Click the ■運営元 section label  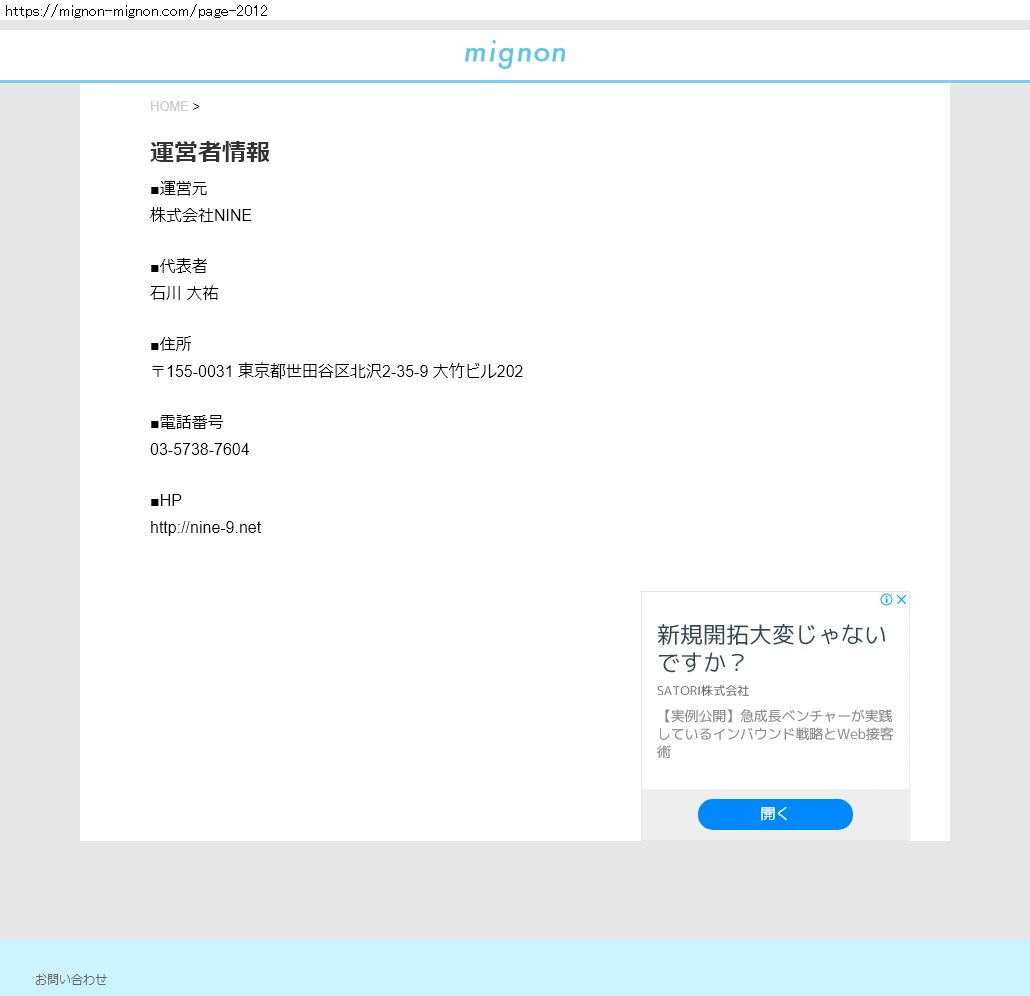(179, 188)
